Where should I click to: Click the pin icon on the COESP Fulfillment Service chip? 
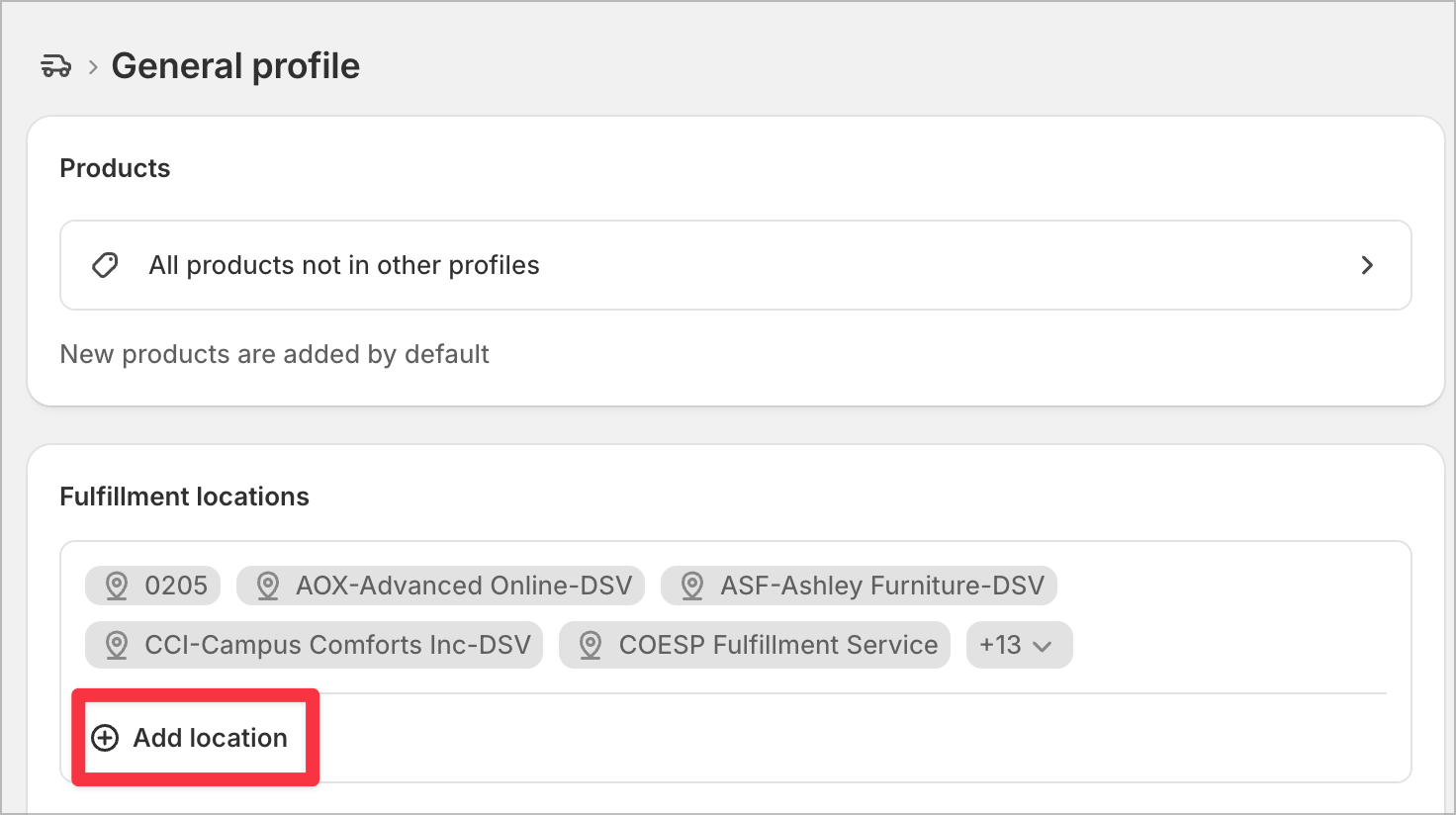click(x=591, y=645)
